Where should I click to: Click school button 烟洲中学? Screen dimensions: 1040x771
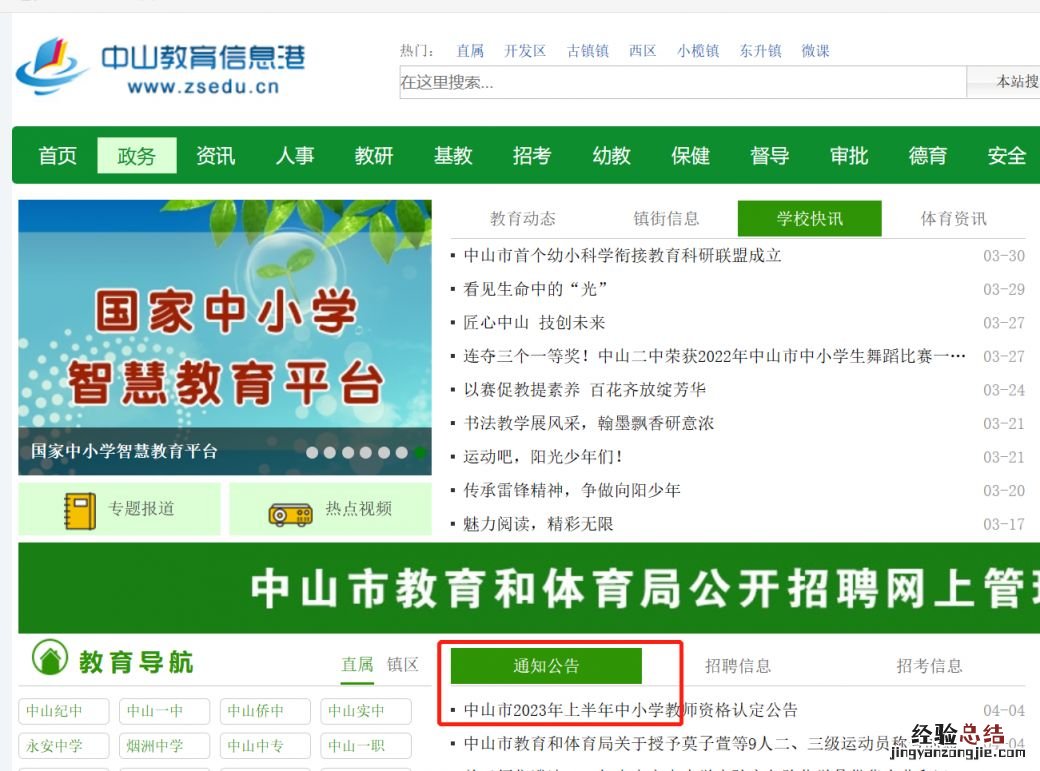pyautogui.click(x=164, y=746)
